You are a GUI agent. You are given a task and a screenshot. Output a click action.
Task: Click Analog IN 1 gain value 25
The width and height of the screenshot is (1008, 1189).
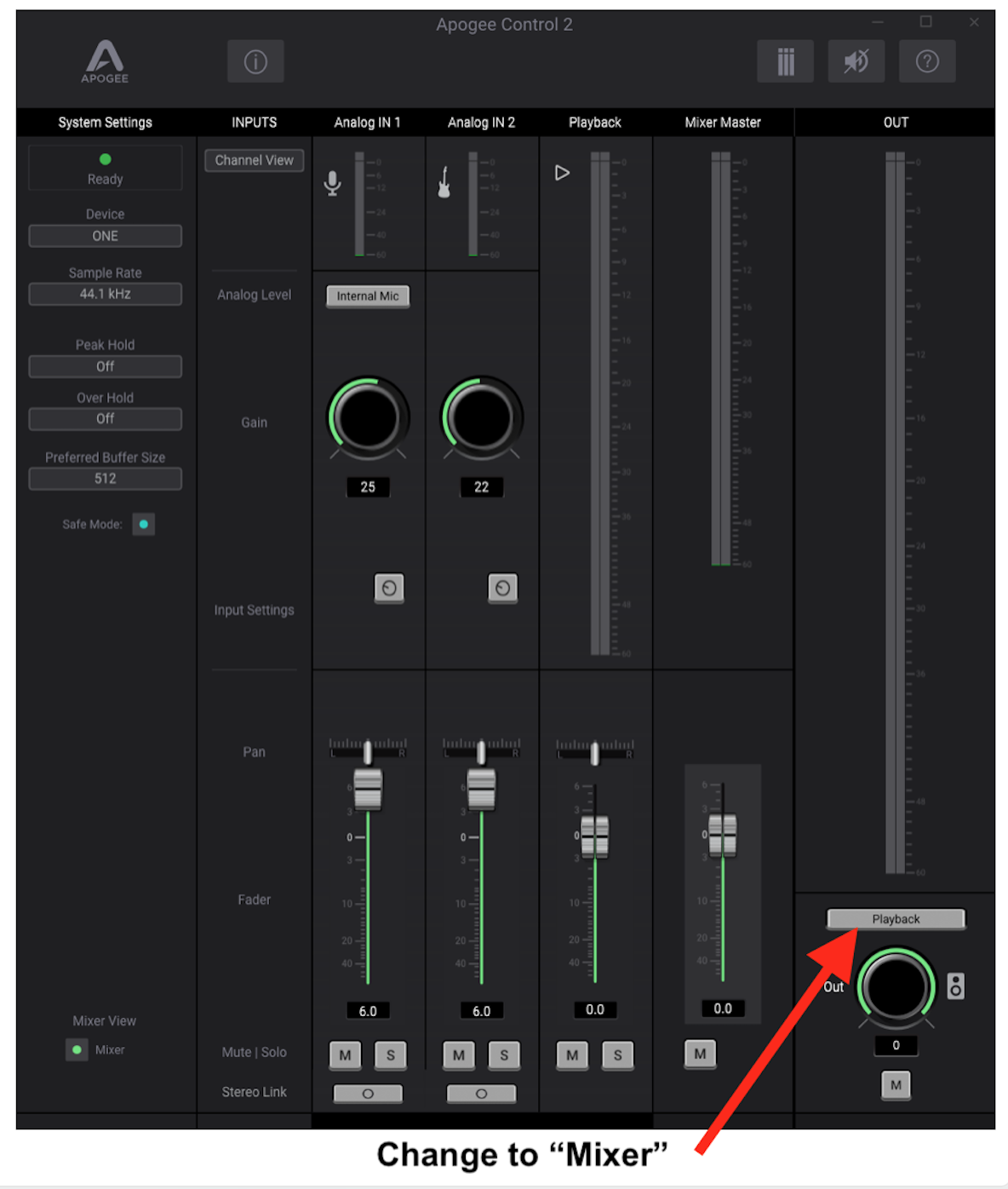(368, 487)
